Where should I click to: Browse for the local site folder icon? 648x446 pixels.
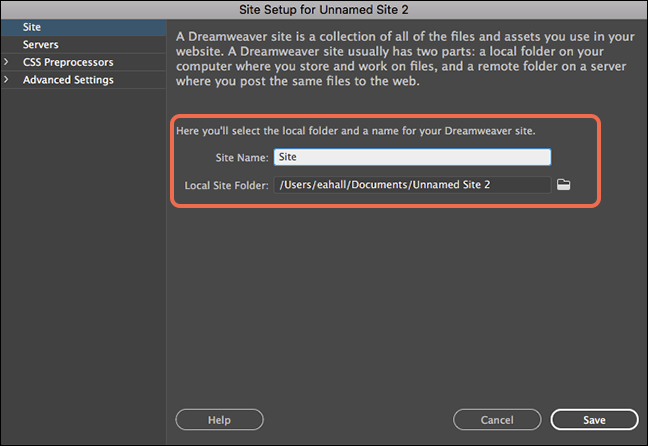(563, 184)
